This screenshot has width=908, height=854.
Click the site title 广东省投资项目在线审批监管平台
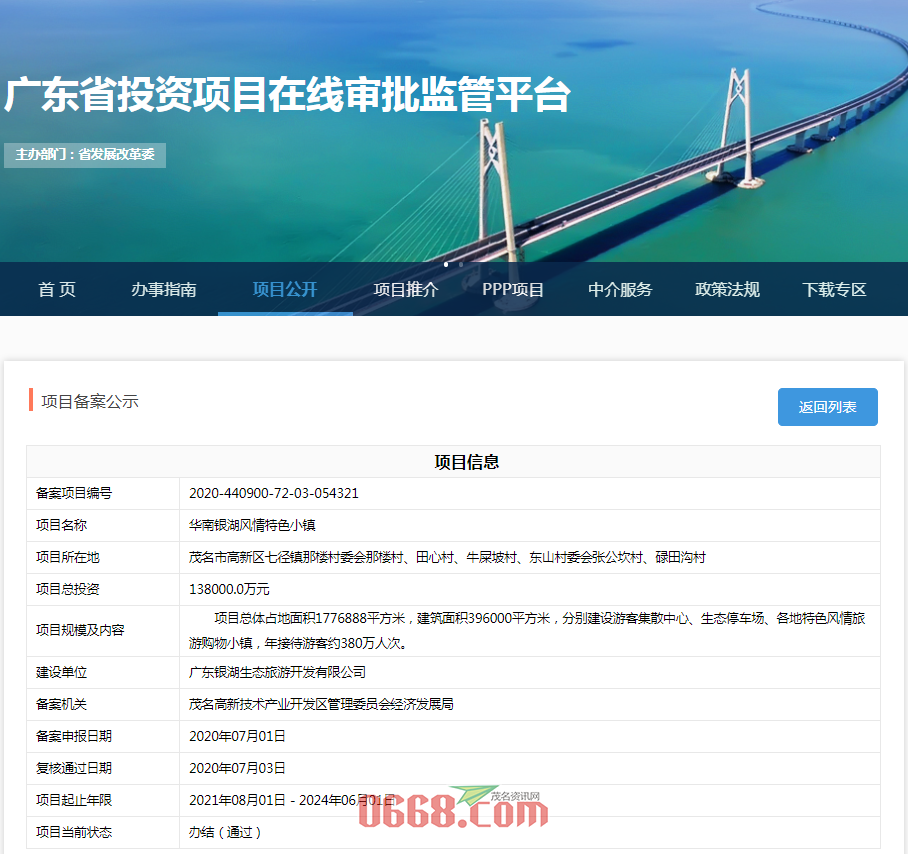[288, 96]
